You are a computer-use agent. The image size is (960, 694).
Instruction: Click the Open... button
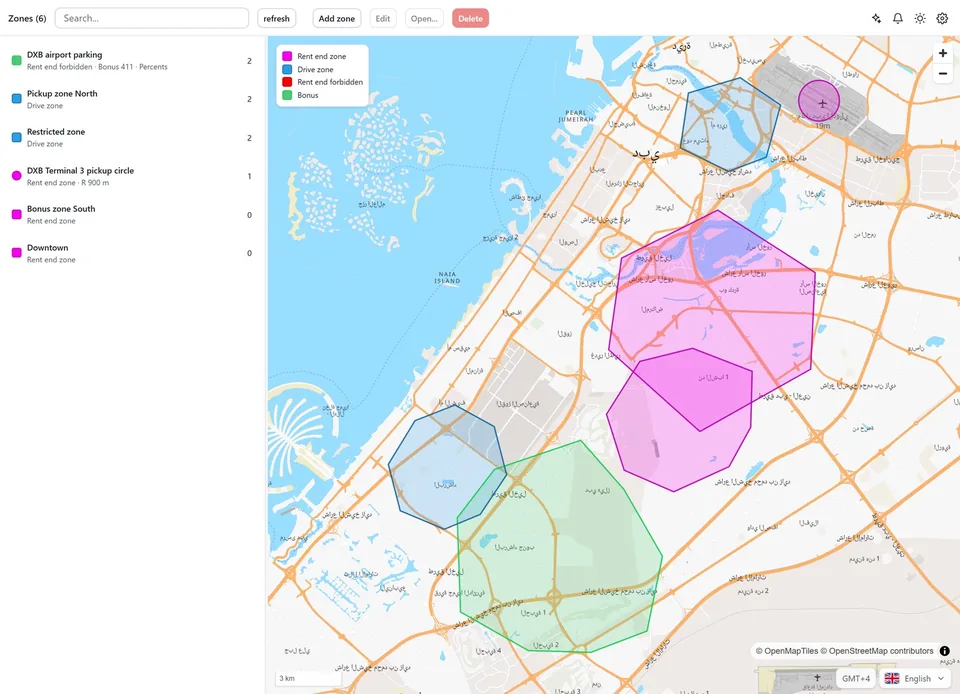tap(424, 18)
